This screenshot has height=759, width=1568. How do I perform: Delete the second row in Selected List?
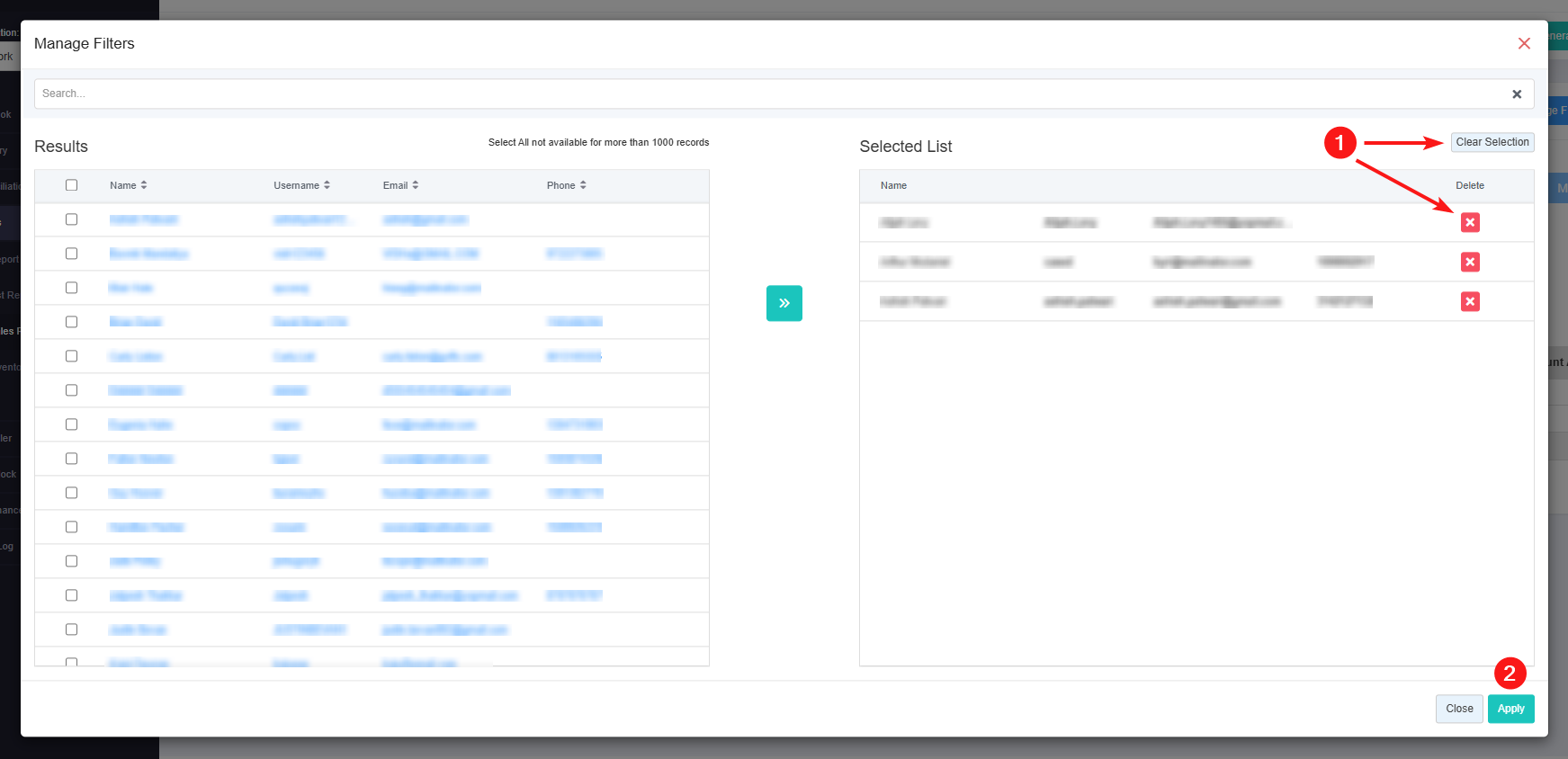[x=1470, y=262]
